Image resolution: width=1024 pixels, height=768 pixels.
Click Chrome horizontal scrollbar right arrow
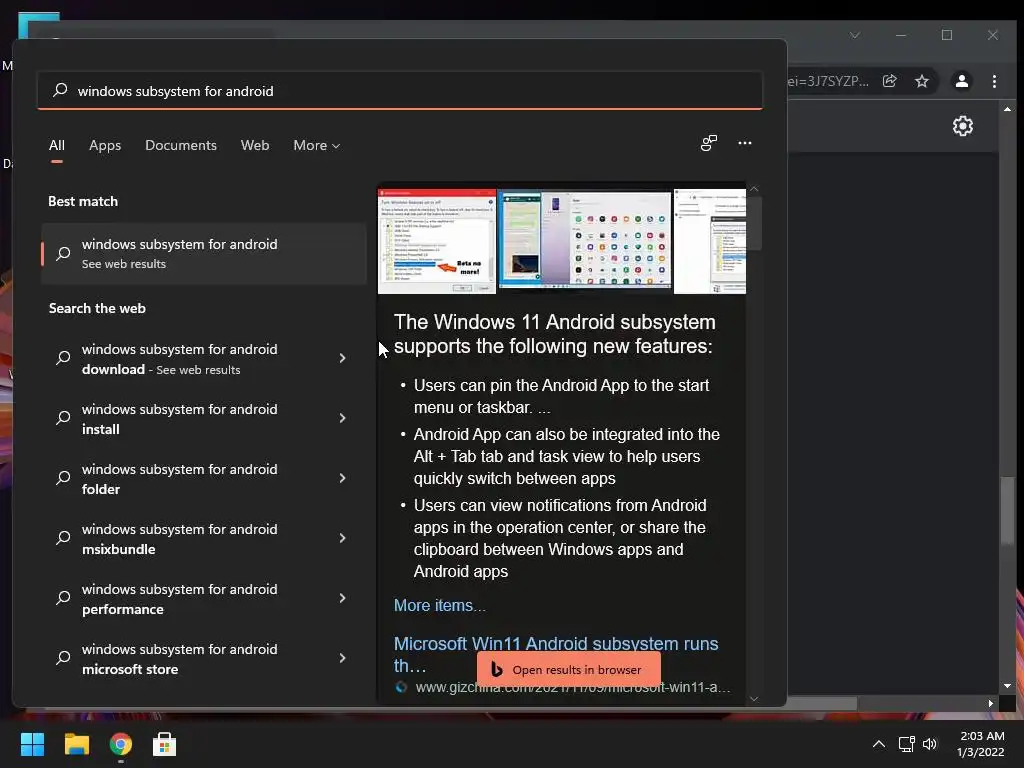coord(991,703)
